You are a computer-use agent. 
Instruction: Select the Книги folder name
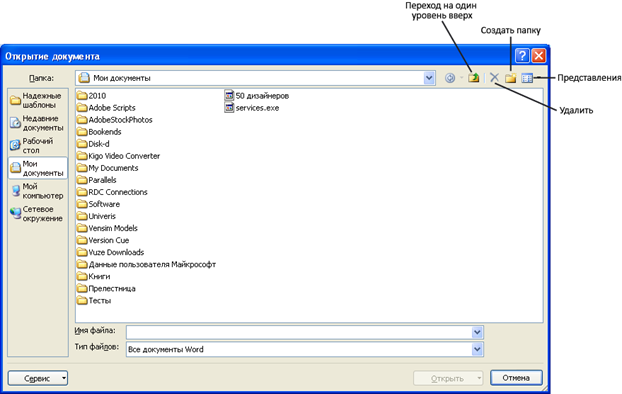click(100, 276)
